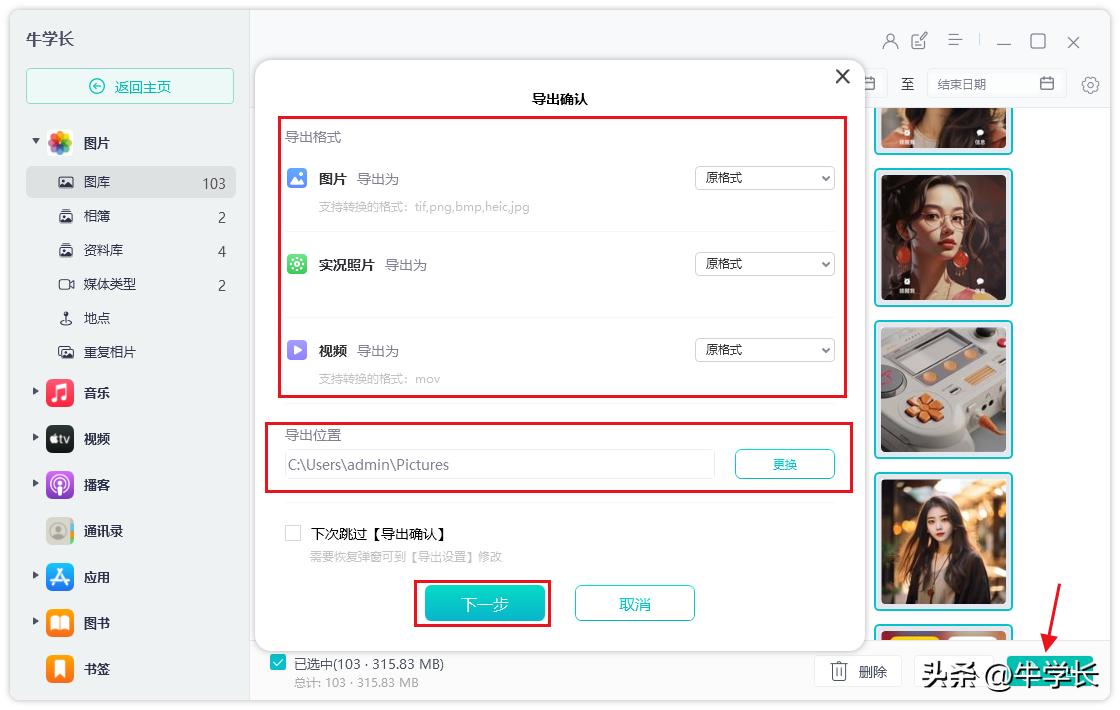
Task: Enable 下次跳过【导出确认】 checkbox
Action: tap(293, 534)
